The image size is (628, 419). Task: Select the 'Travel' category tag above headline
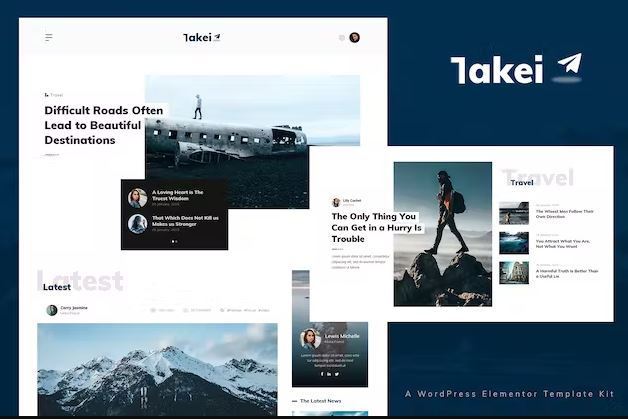(55, 95)
